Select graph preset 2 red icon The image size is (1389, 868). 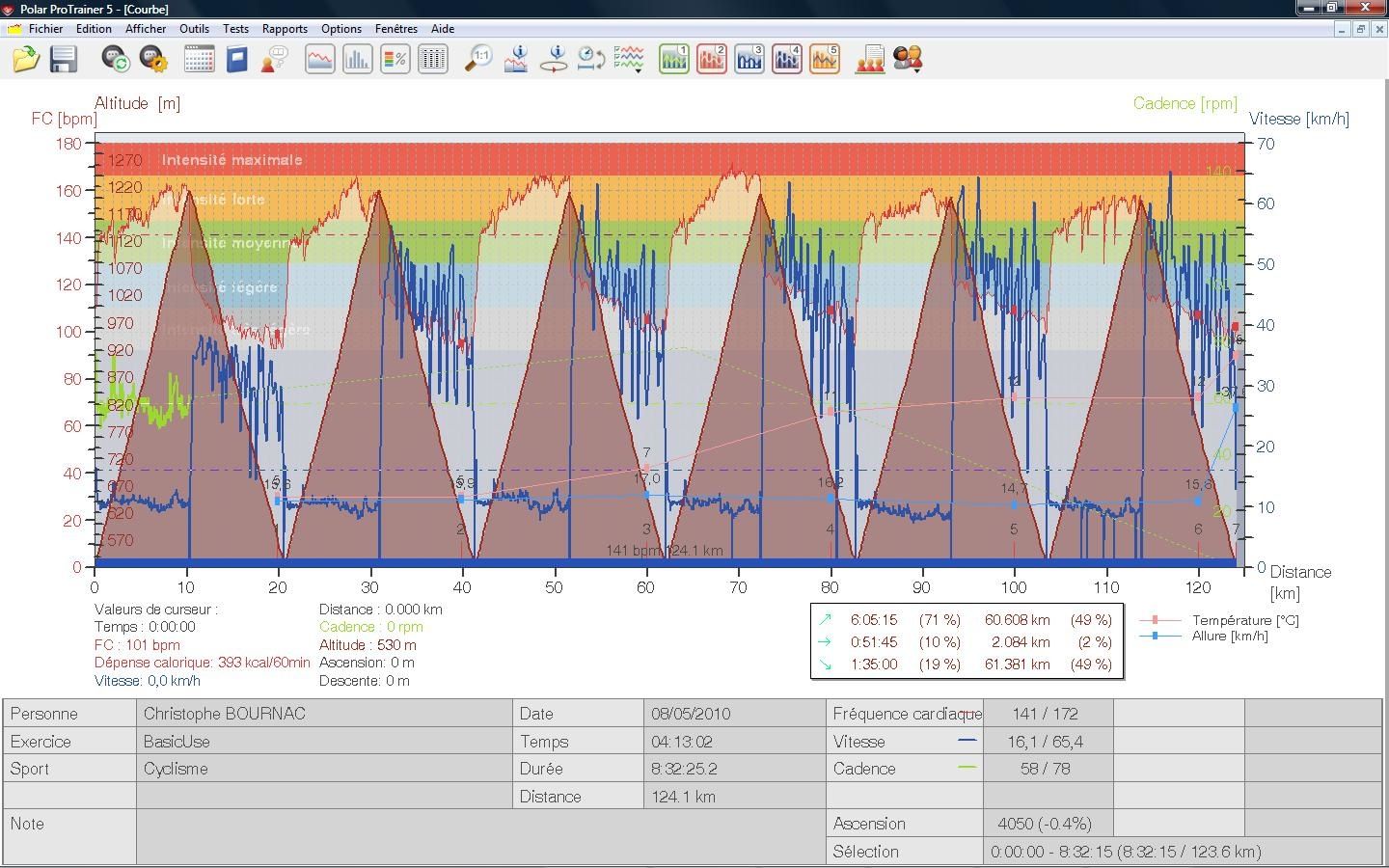tap(712, 59)
